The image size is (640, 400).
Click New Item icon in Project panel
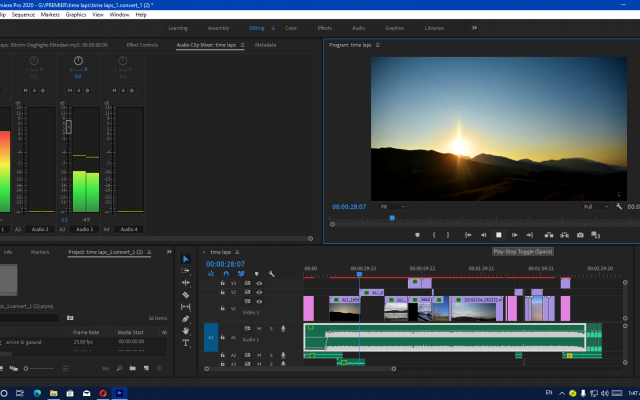click(x=146, y=368)
